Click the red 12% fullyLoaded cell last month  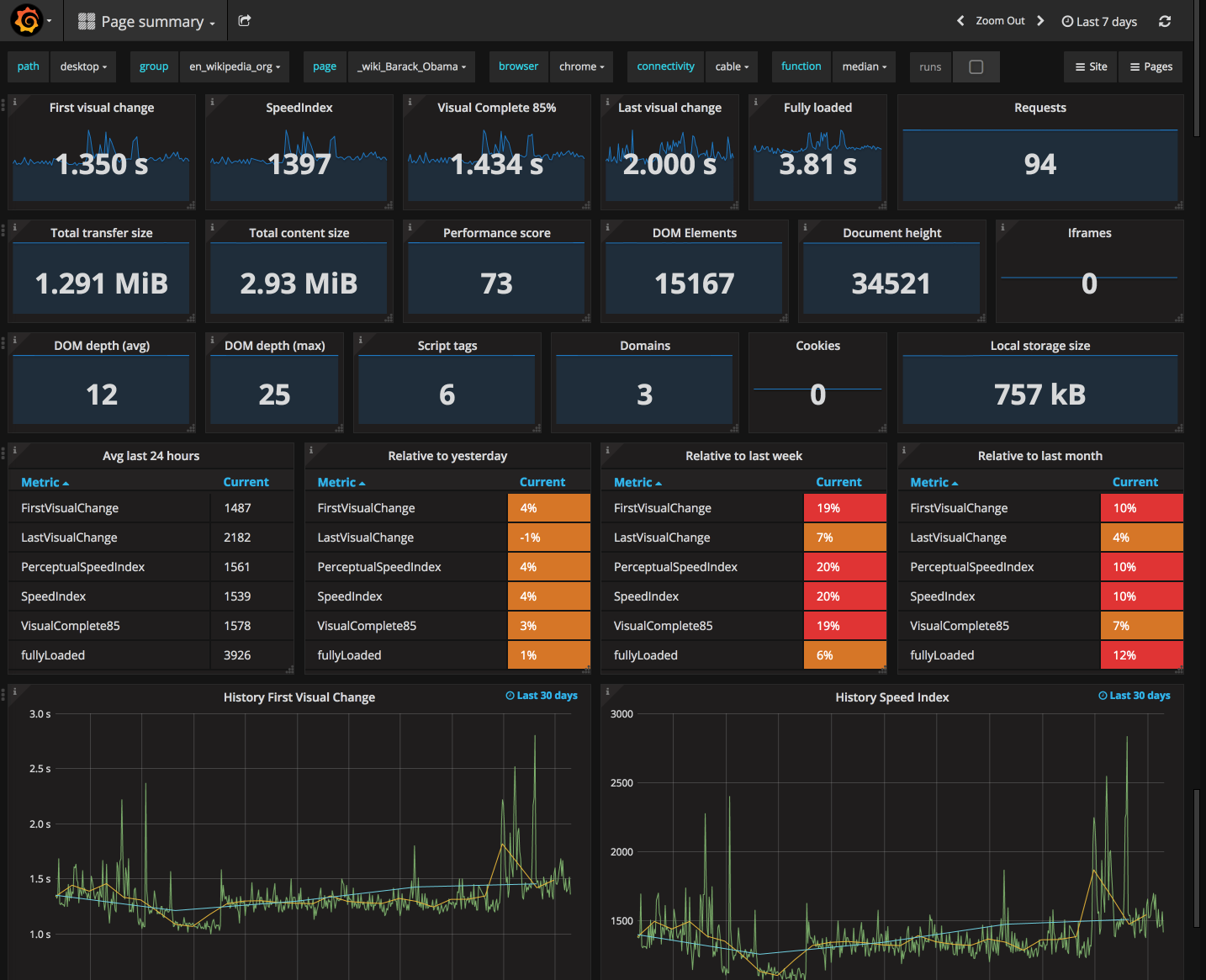pos(1142,655)
